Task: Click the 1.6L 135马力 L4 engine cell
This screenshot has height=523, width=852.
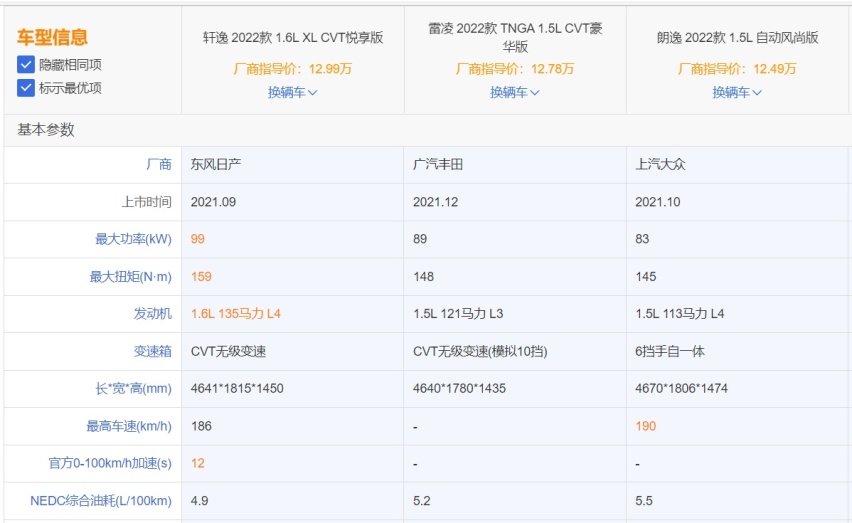Action: tap(236, 313)
